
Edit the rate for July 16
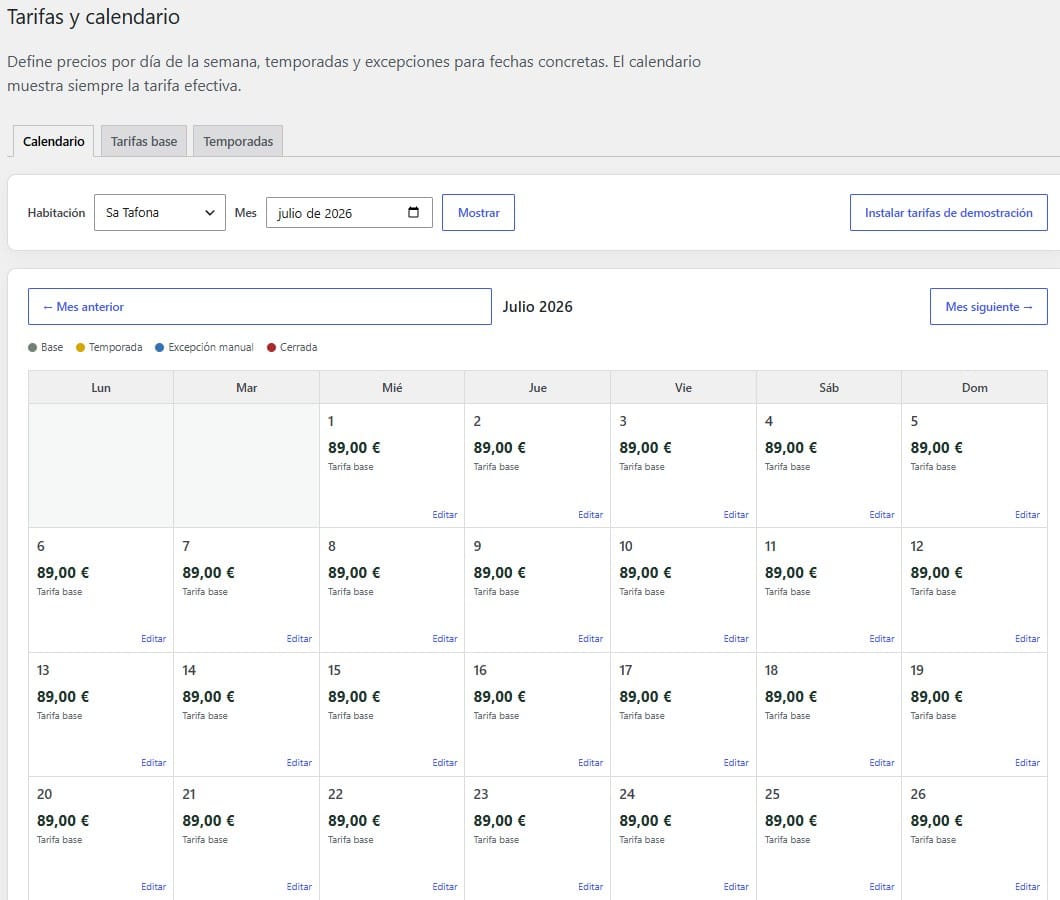590,762
